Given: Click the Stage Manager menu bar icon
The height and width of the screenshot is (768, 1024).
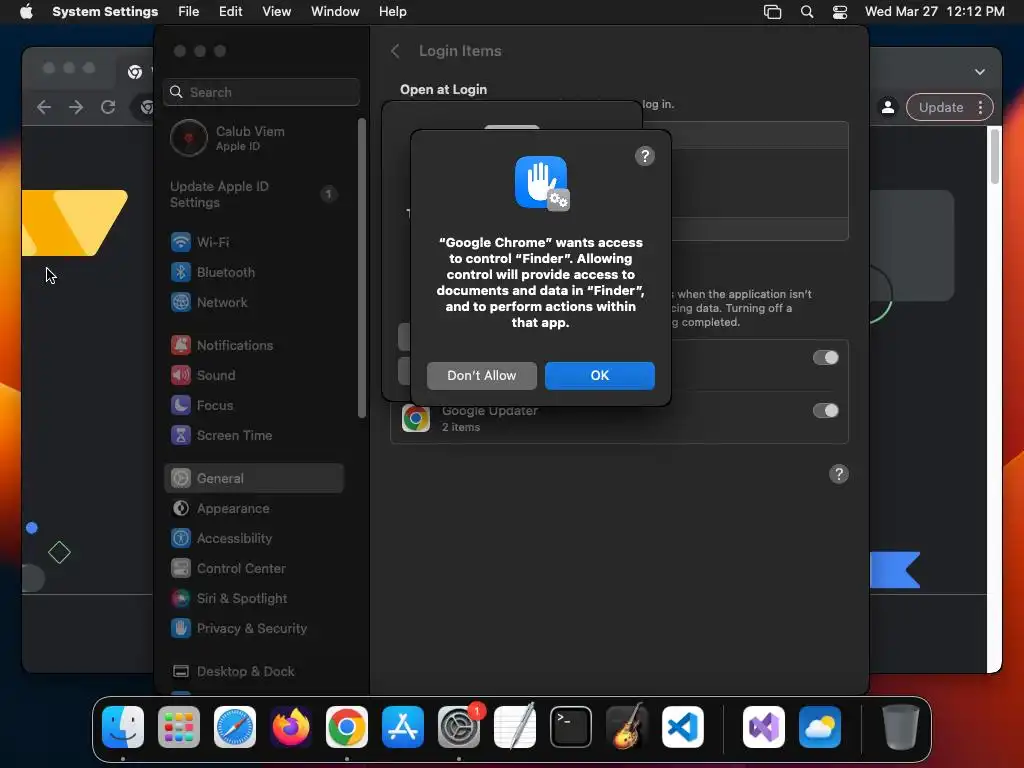Looking at the screenshot, I should point(773,12).
